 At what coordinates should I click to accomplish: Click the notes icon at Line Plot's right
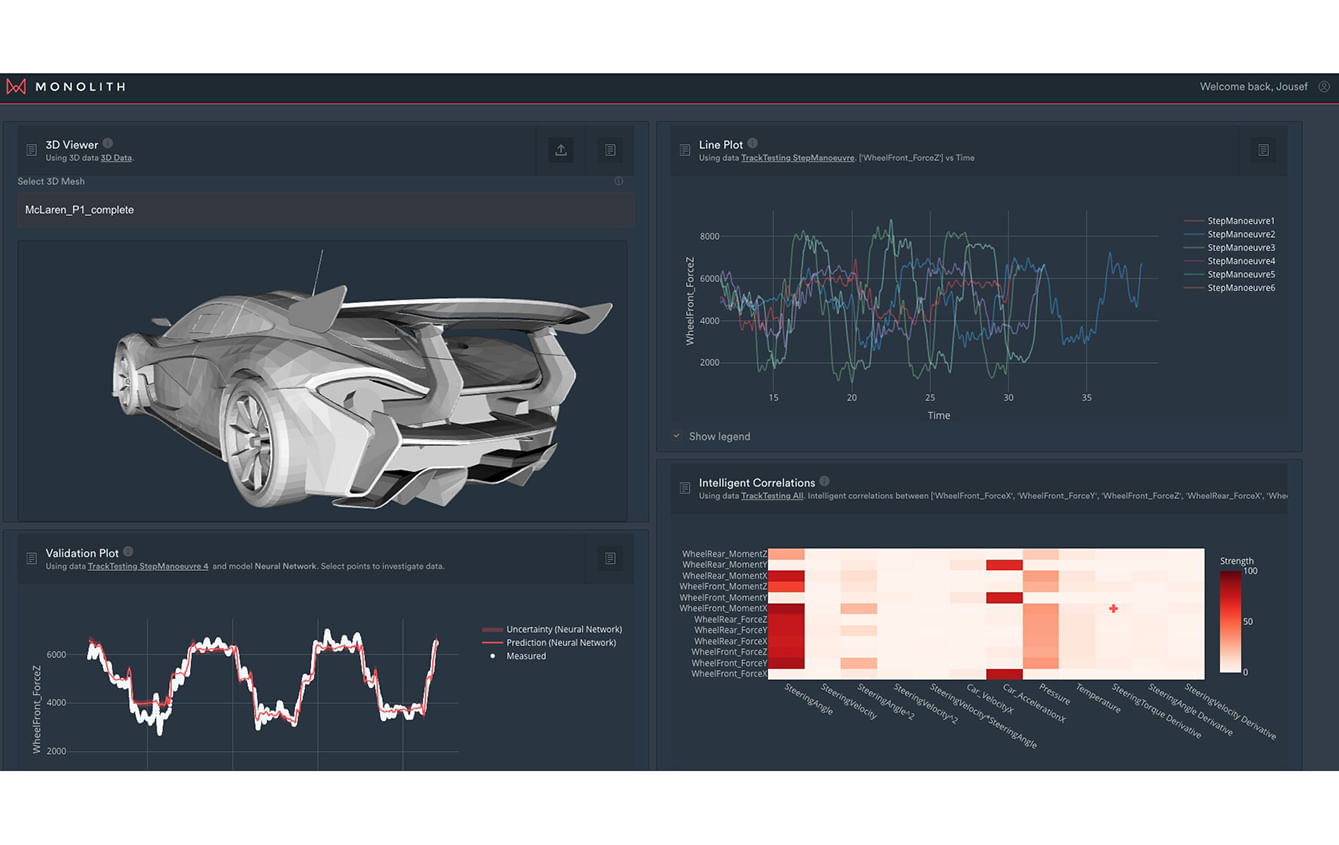(x=1263, y=150)
